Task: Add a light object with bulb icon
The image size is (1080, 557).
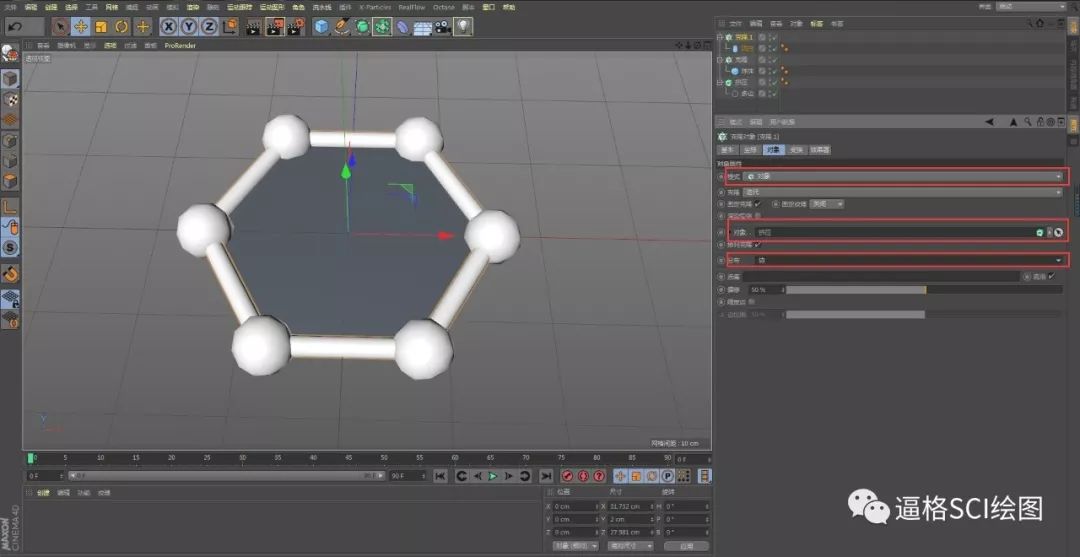Action: tap(464, 26)
